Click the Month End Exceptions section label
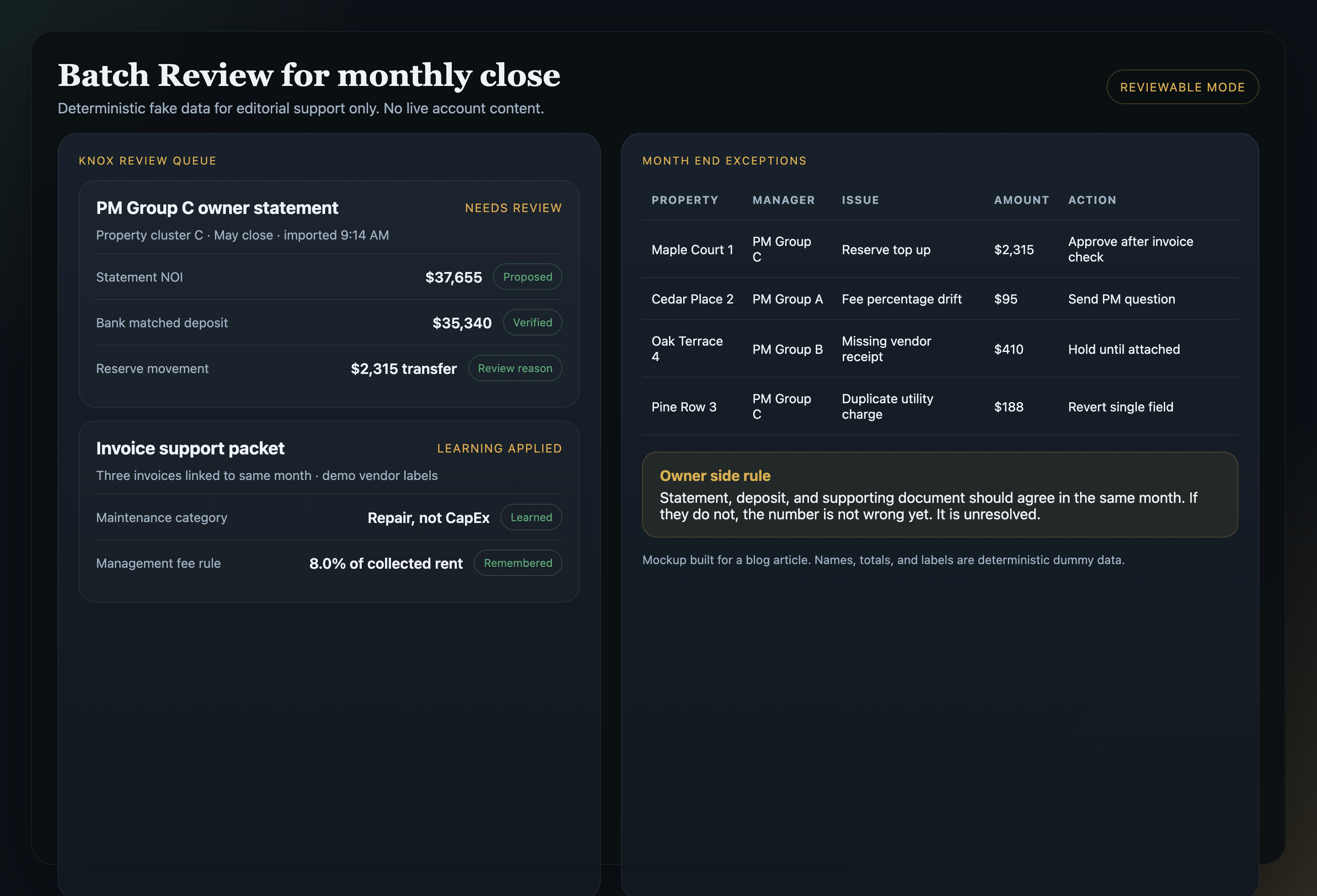1317x896 pixels. [x=724, y=161]
